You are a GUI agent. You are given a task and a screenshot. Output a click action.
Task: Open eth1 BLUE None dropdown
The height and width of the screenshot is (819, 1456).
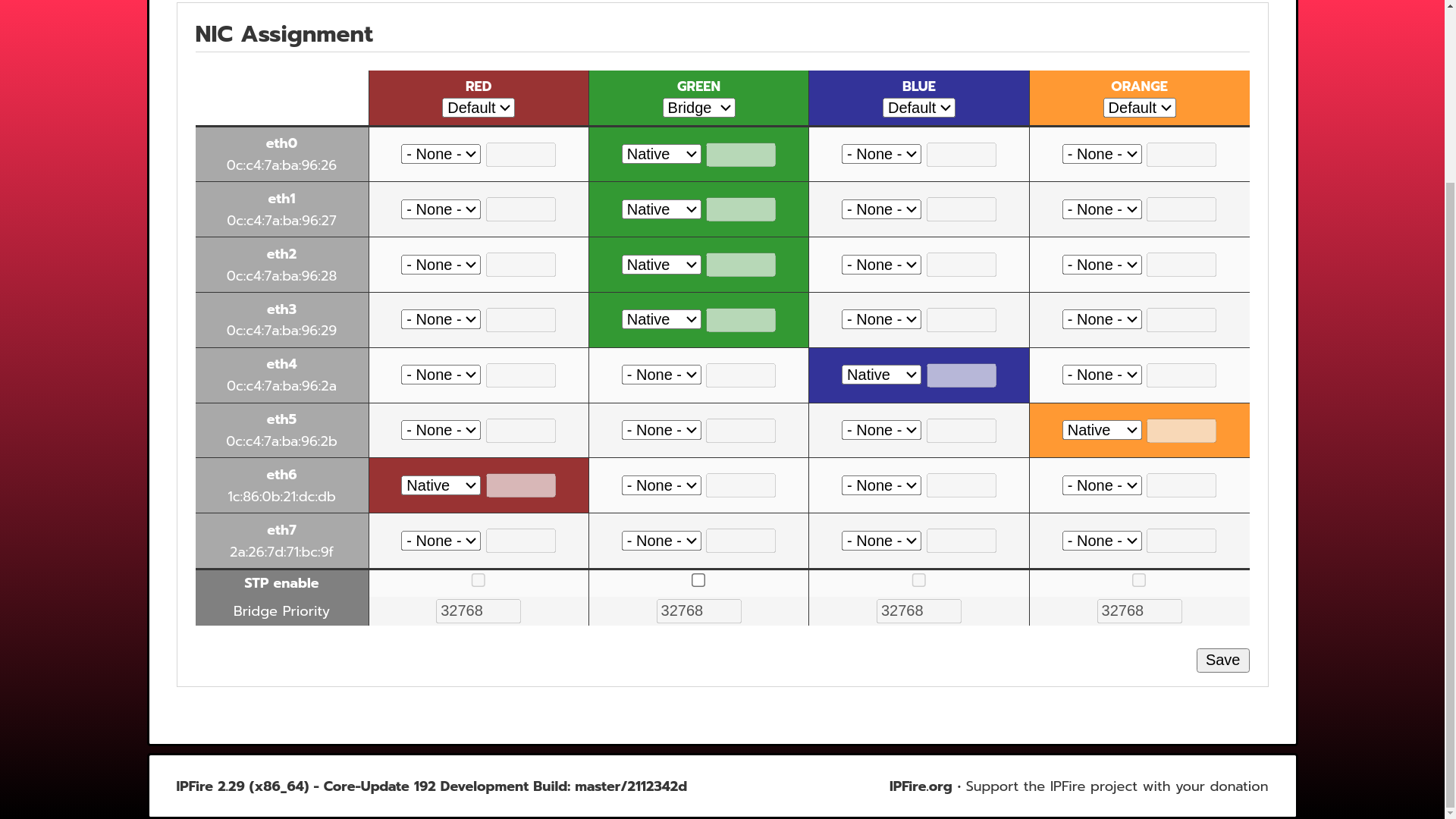click(881, 209)
